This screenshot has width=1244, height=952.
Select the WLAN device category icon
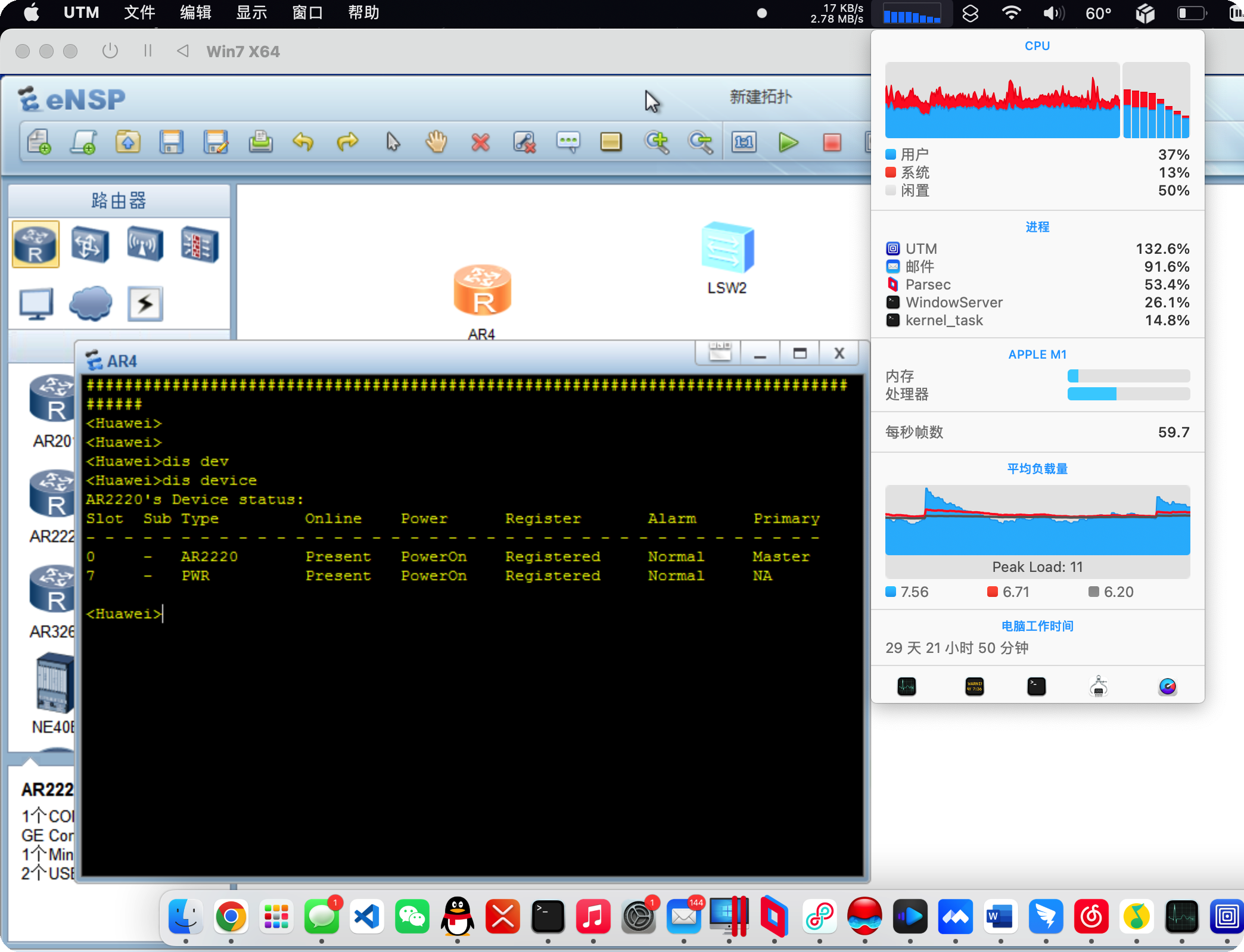[x=145, y=244]
